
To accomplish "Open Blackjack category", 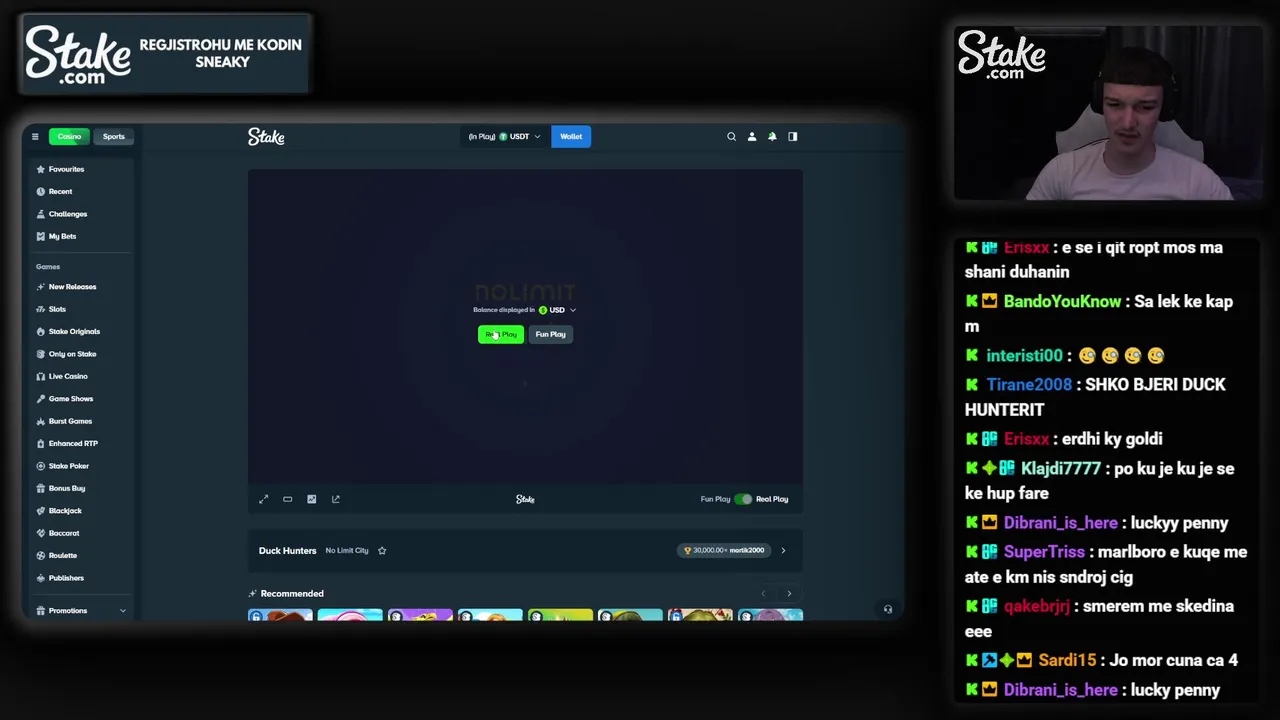I will coord(65,511).
